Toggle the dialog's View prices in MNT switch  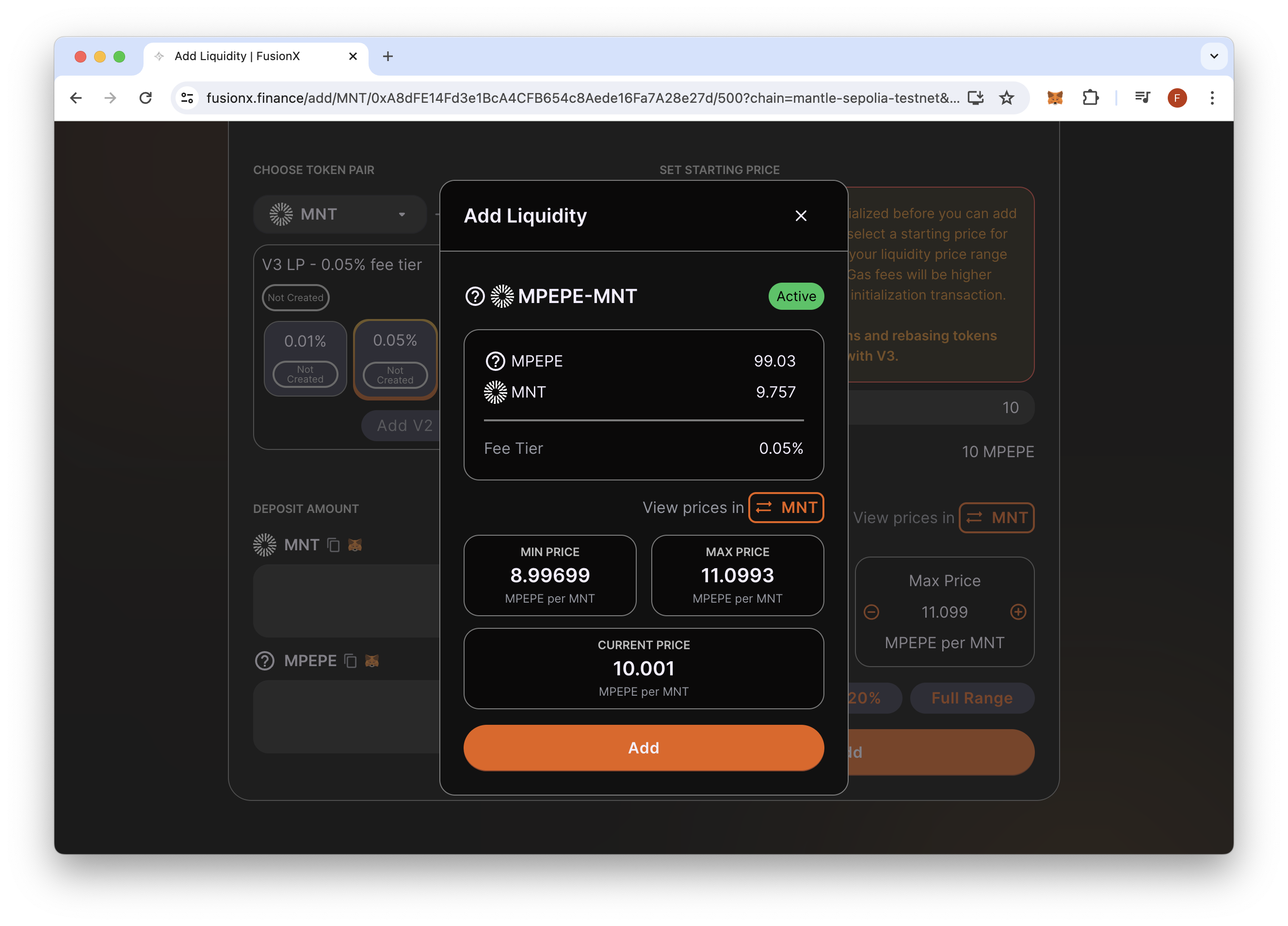[x=786, y=507]
